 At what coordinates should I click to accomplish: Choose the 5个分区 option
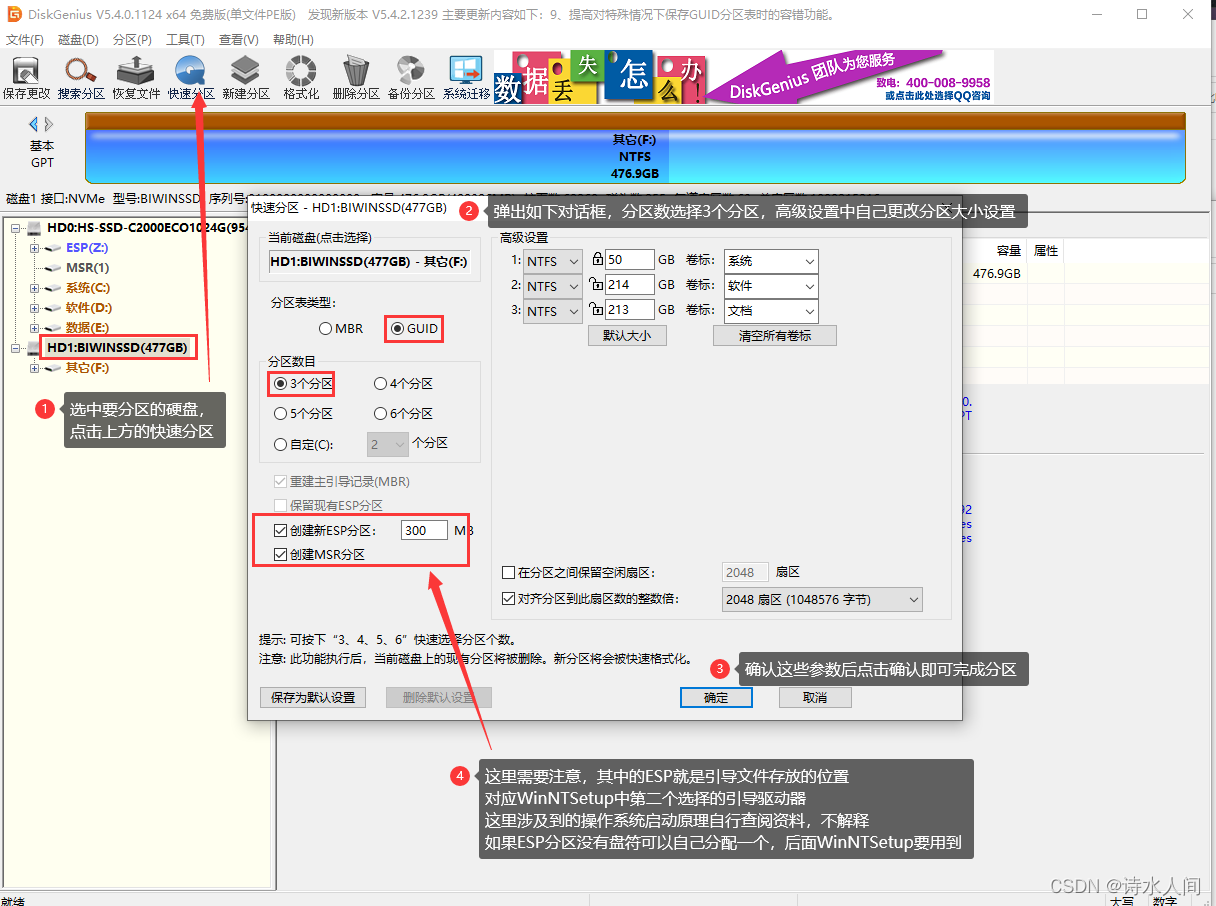[x=303, y=414]
